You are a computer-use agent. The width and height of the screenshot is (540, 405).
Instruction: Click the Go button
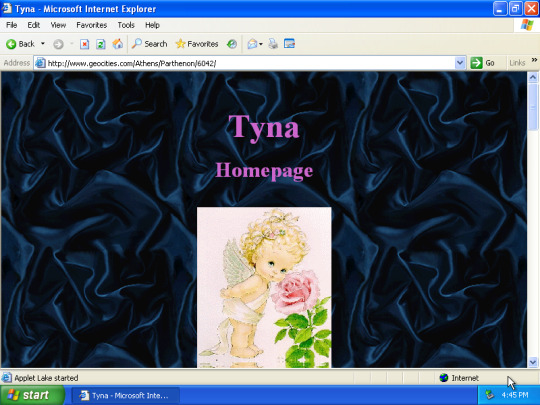coord(482,63)
